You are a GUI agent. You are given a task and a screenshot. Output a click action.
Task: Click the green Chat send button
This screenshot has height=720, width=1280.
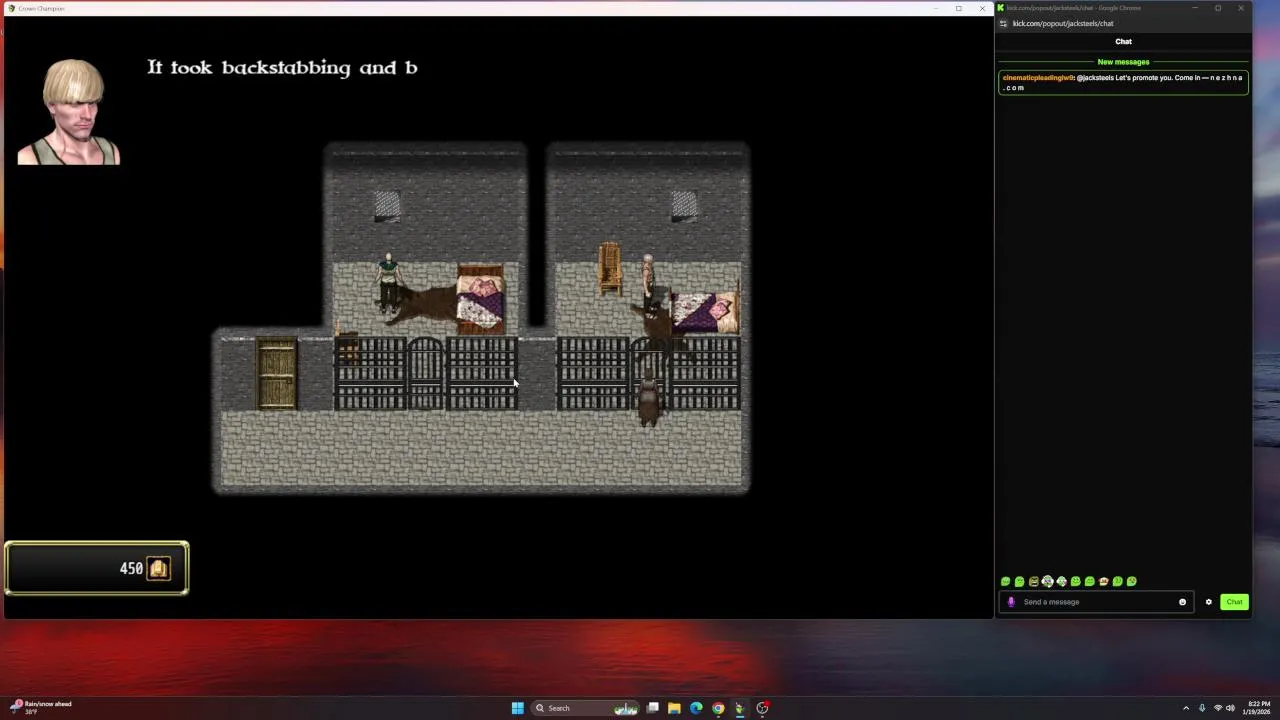click(x=1234, y=602)
